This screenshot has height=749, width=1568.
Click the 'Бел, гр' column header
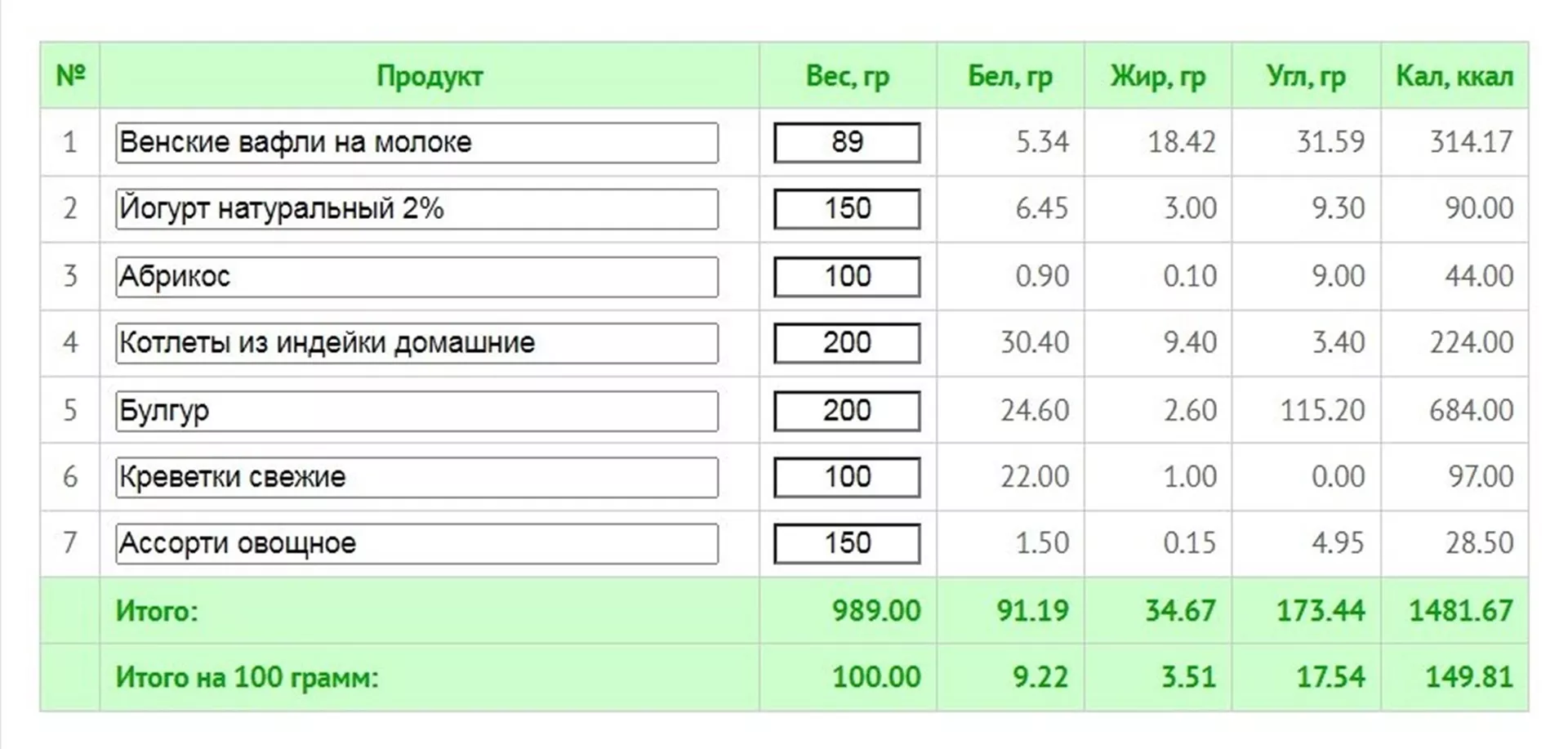pos(1010,76)
